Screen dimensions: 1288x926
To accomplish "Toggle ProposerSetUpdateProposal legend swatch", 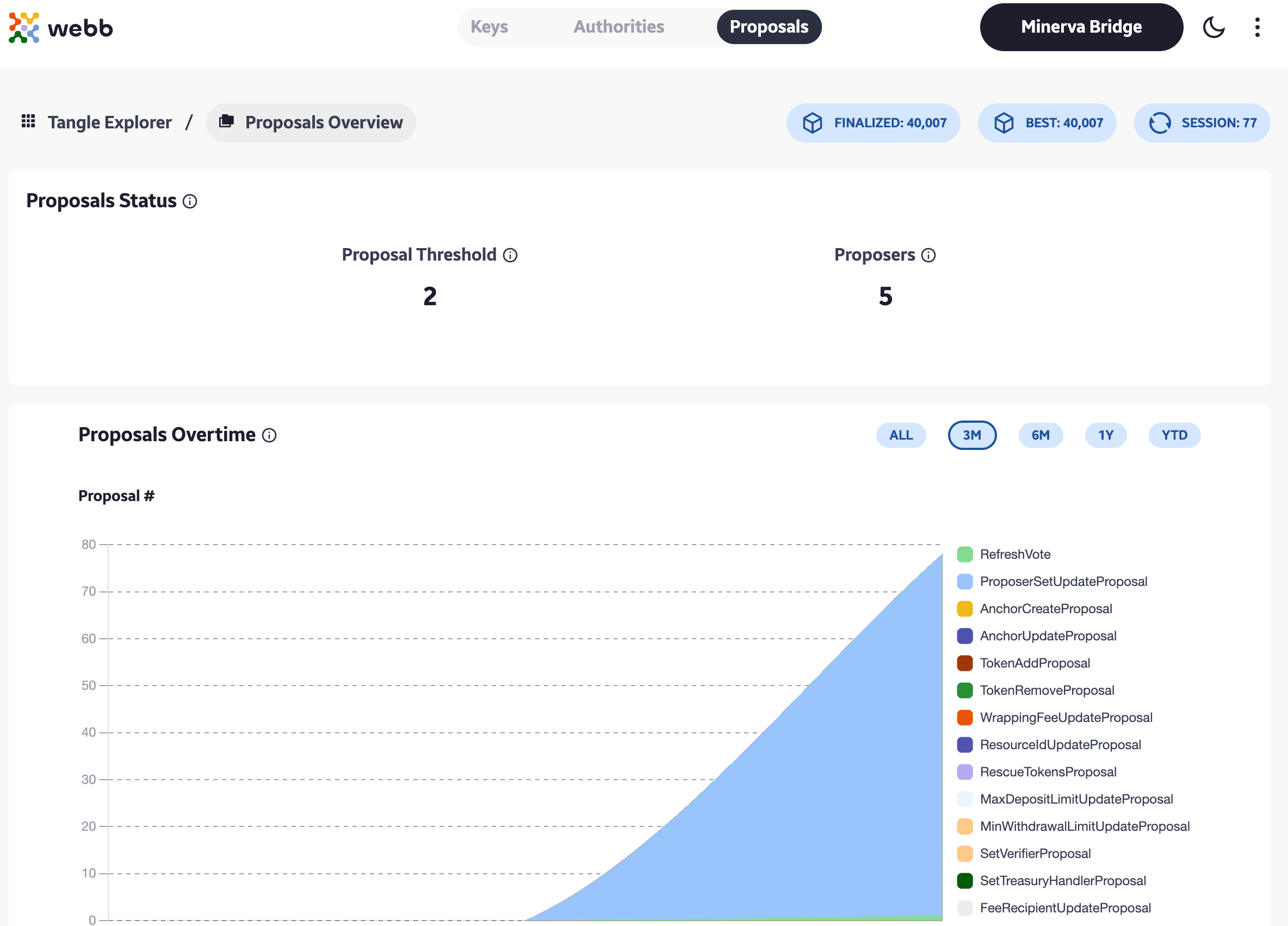I will tap(964, 581).
